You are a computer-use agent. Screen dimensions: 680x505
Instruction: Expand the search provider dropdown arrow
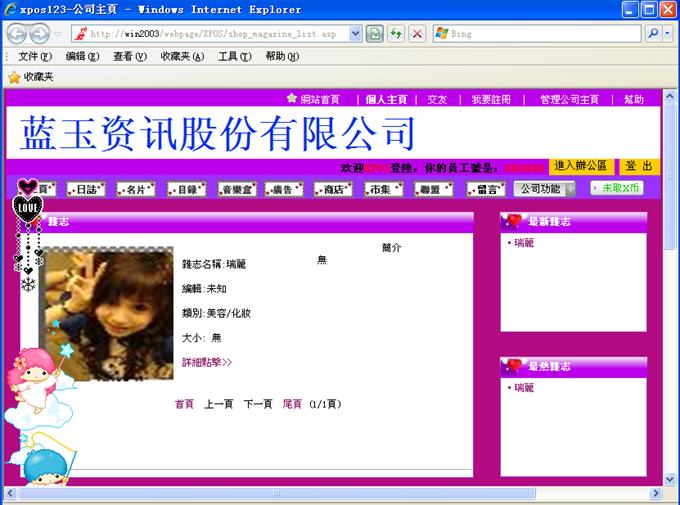point(668,33)
